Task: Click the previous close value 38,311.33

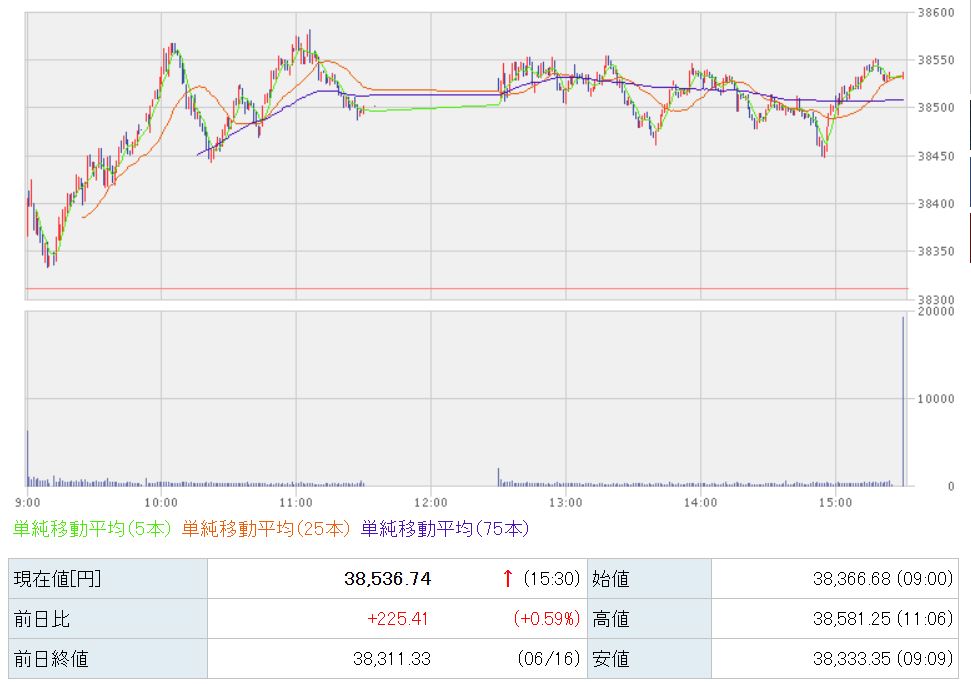Action: pos(392,659)
